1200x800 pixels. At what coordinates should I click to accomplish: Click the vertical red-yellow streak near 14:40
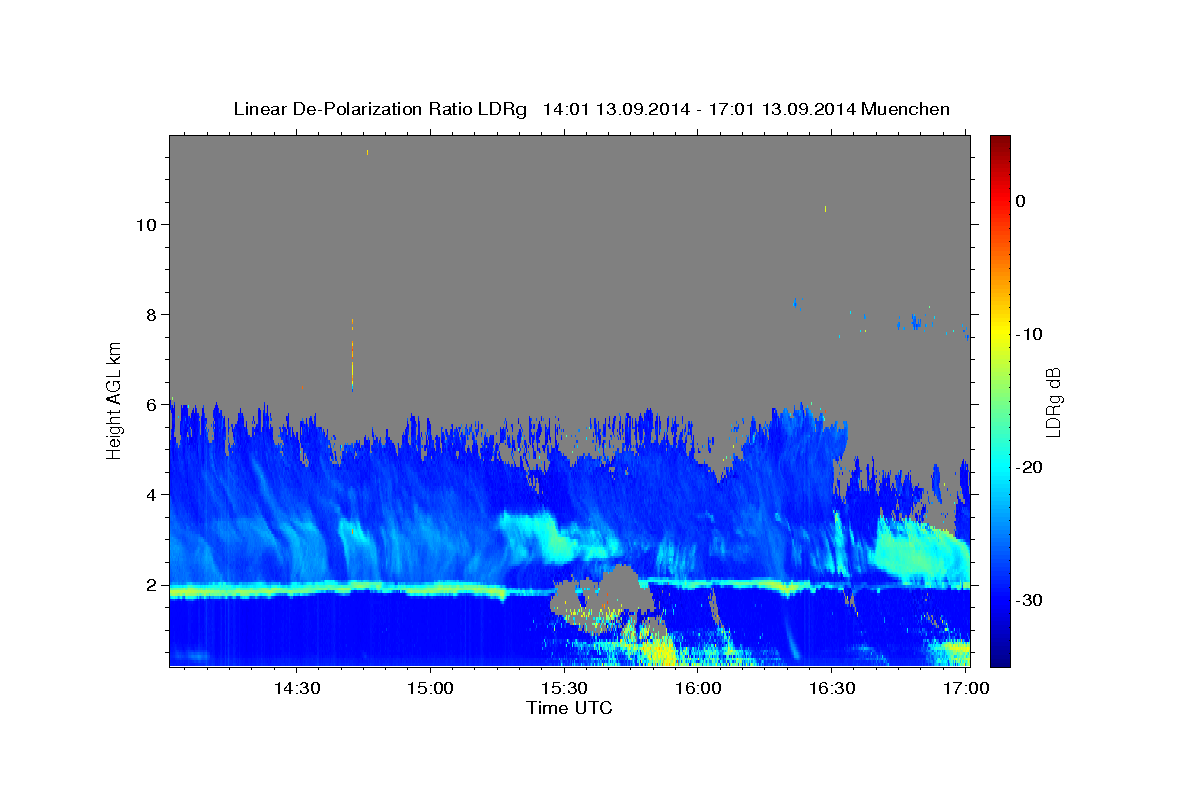pyautogui.click(x=352, y=354)
